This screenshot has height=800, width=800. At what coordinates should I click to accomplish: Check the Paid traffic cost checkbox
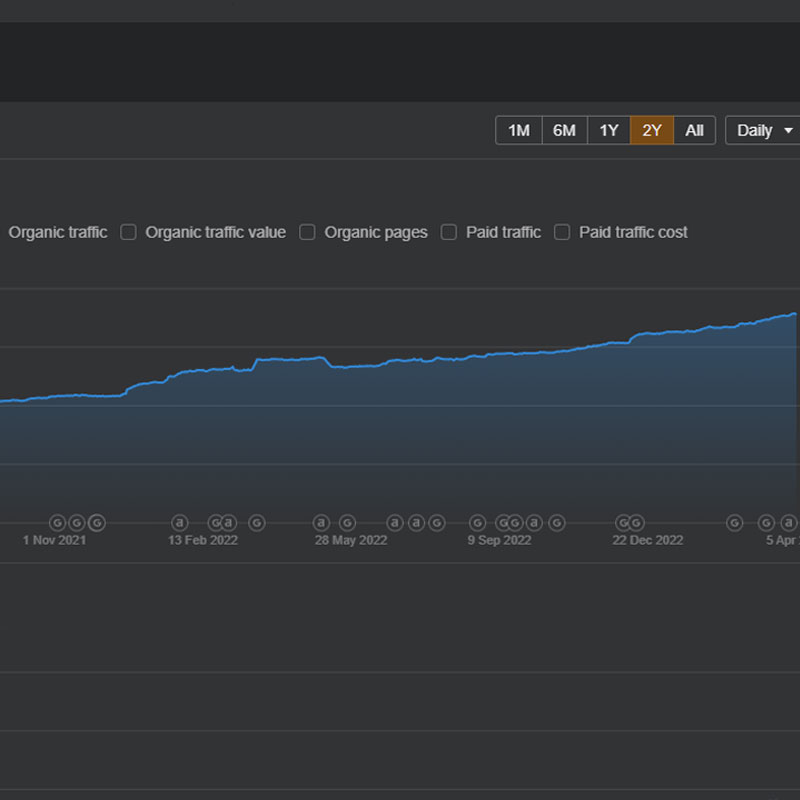pos(562,232)
